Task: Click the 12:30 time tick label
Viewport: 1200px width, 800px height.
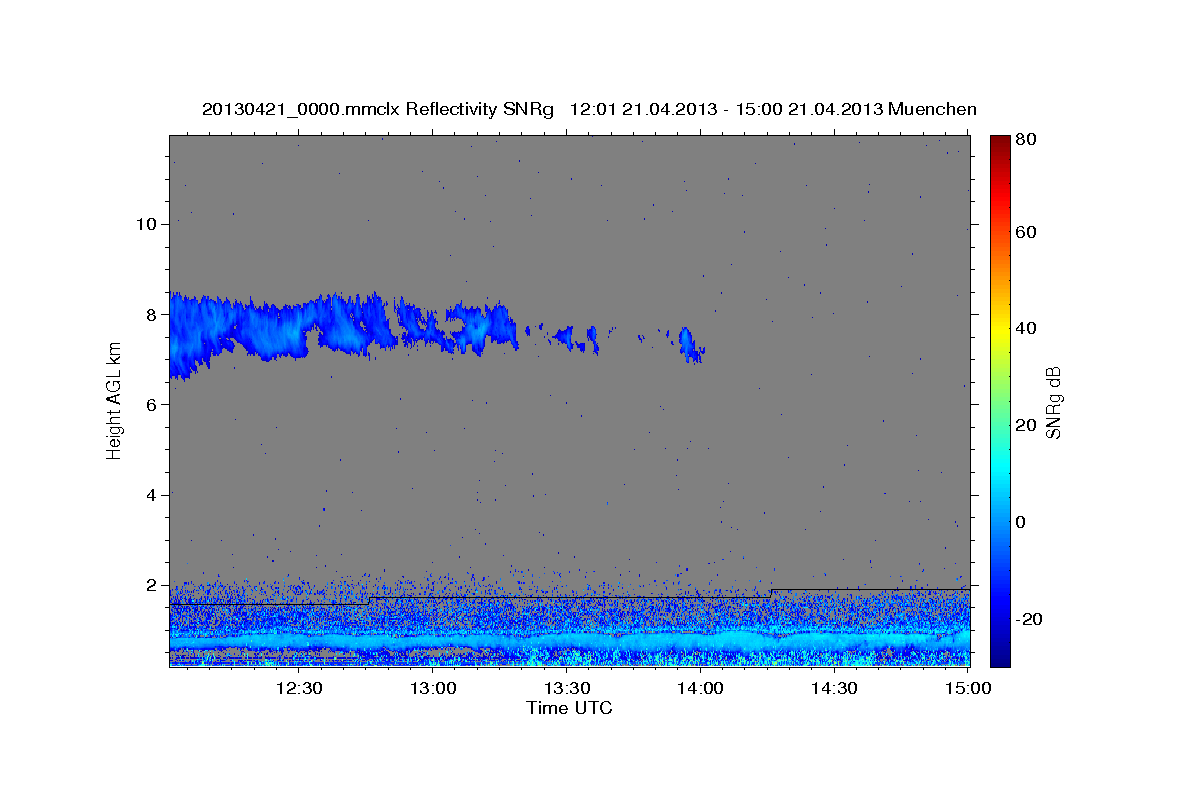Action: click(x=299, y=688)
